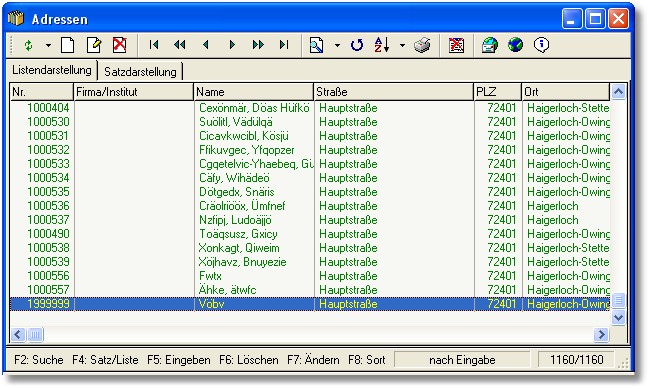Click the PLZ column header
The width and height of the screenshot is (649, 389).
coord(498,92)
